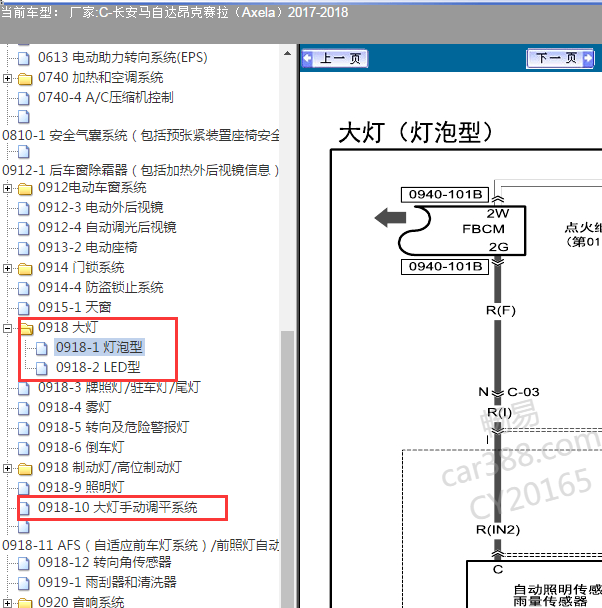
Task: Expand the 0740 加热和空调系统 node
Action: pyautogui.click(x=7, y=78)
